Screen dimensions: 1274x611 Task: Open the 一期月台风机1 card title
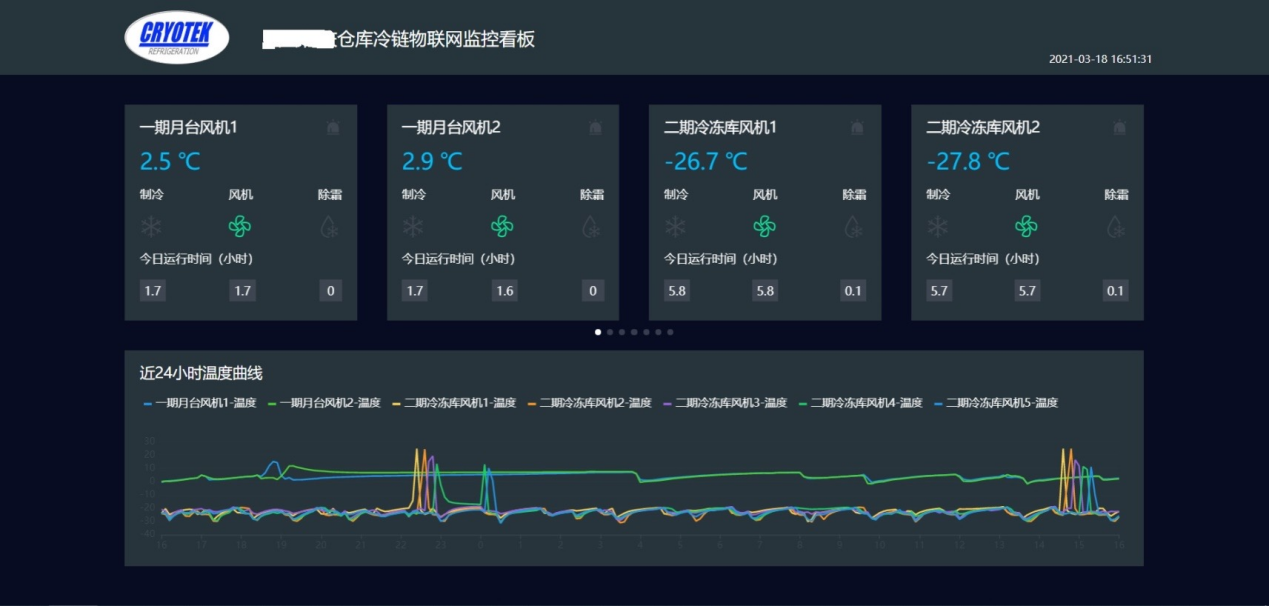click(188, 128)
